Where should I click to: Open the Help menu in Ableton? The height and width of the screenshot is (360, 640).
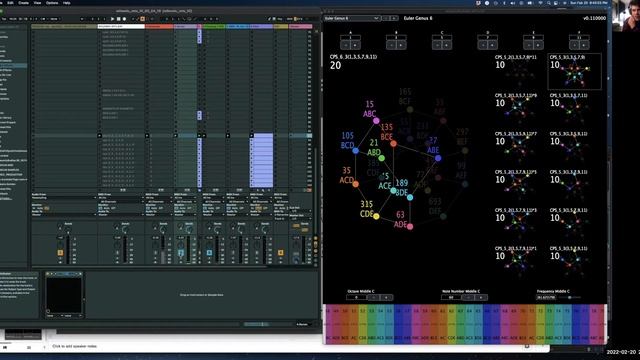coord(67,3)
